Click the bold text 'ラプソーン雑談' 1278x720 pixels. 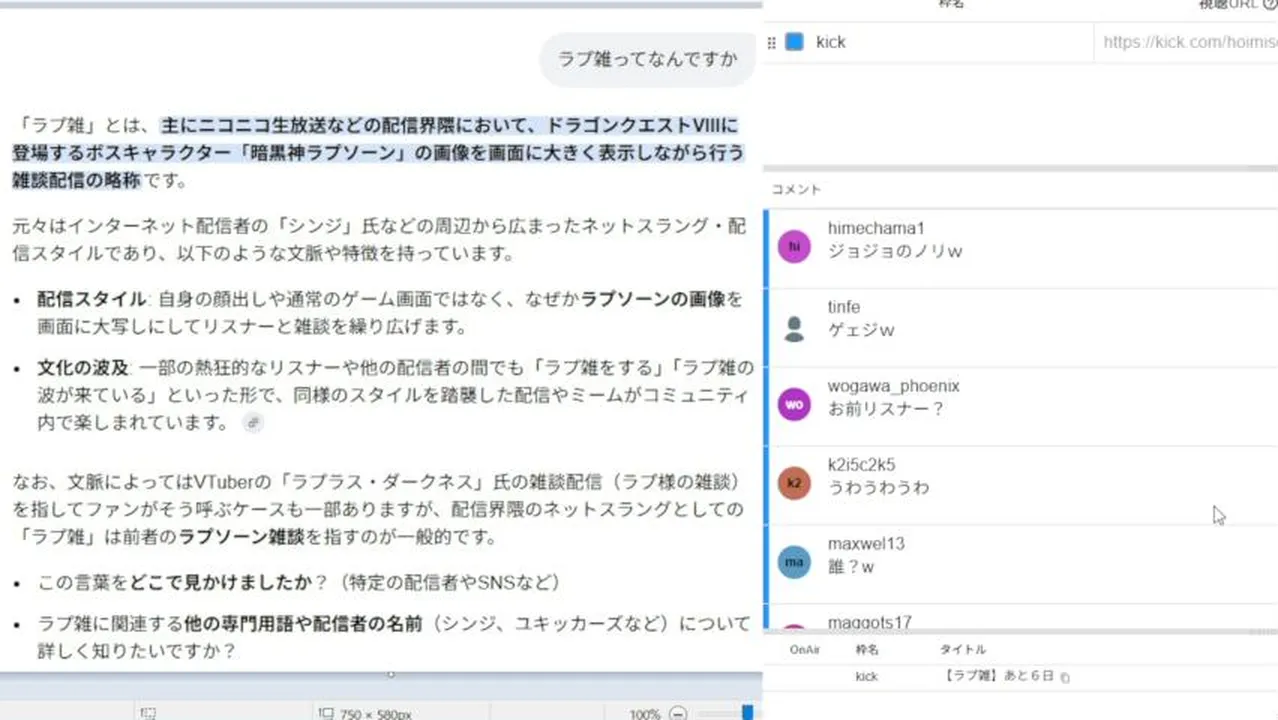(x=242, y=536)
